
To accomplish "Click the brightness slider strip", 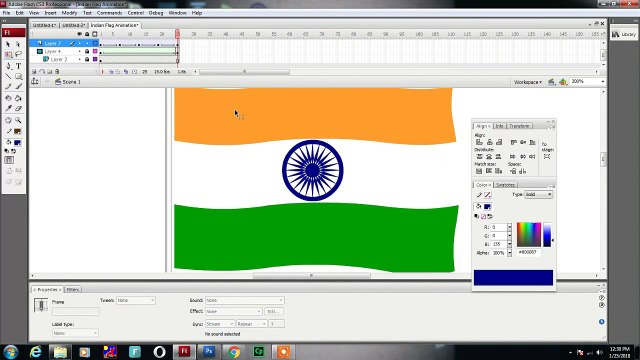I will [547, 235].
